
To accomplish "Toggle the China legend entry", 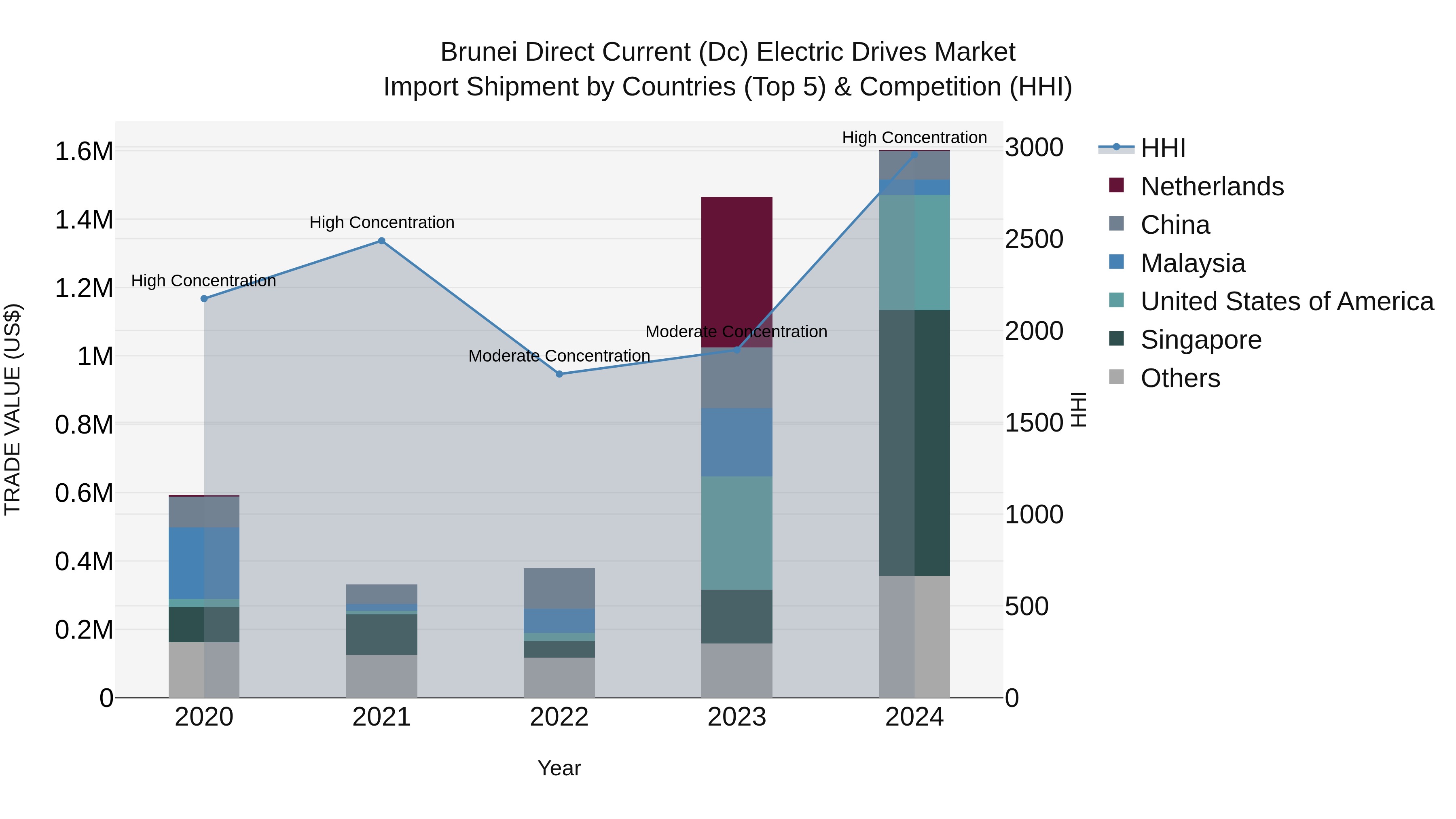I will [1159, 224].
